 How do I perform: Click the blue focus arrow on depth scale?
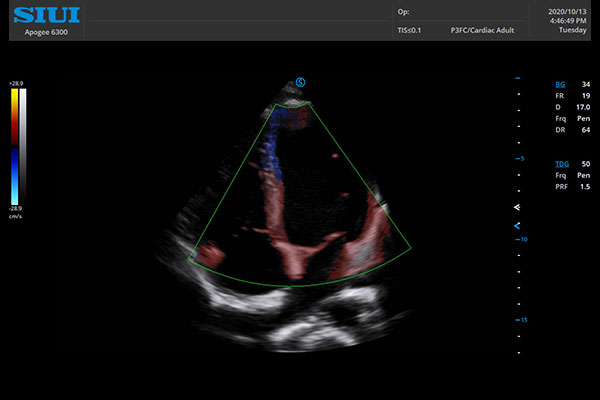517,226
